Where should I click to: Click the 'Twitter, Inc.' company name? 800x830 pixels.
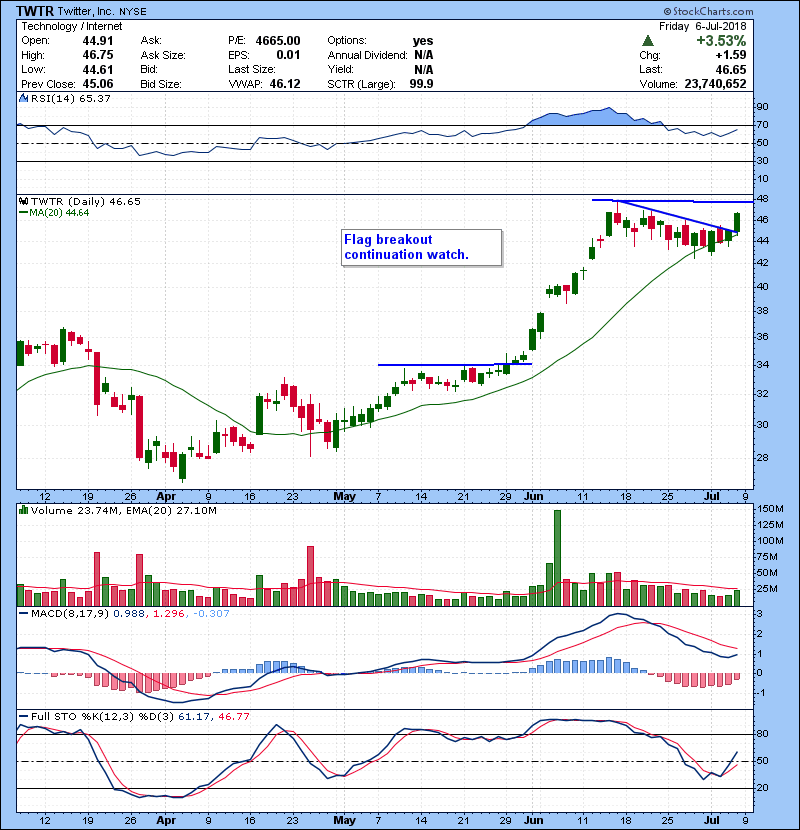pos(86,12)
